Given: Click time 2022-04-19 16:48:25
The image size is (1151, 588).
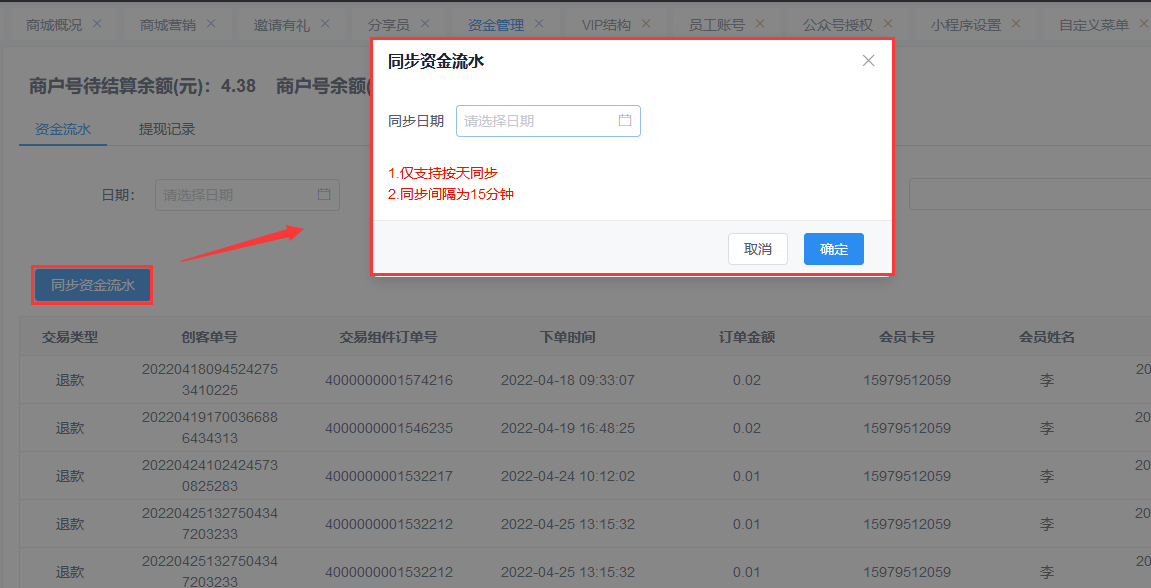Looking at the screenshot, I should (x=567, y=428).
